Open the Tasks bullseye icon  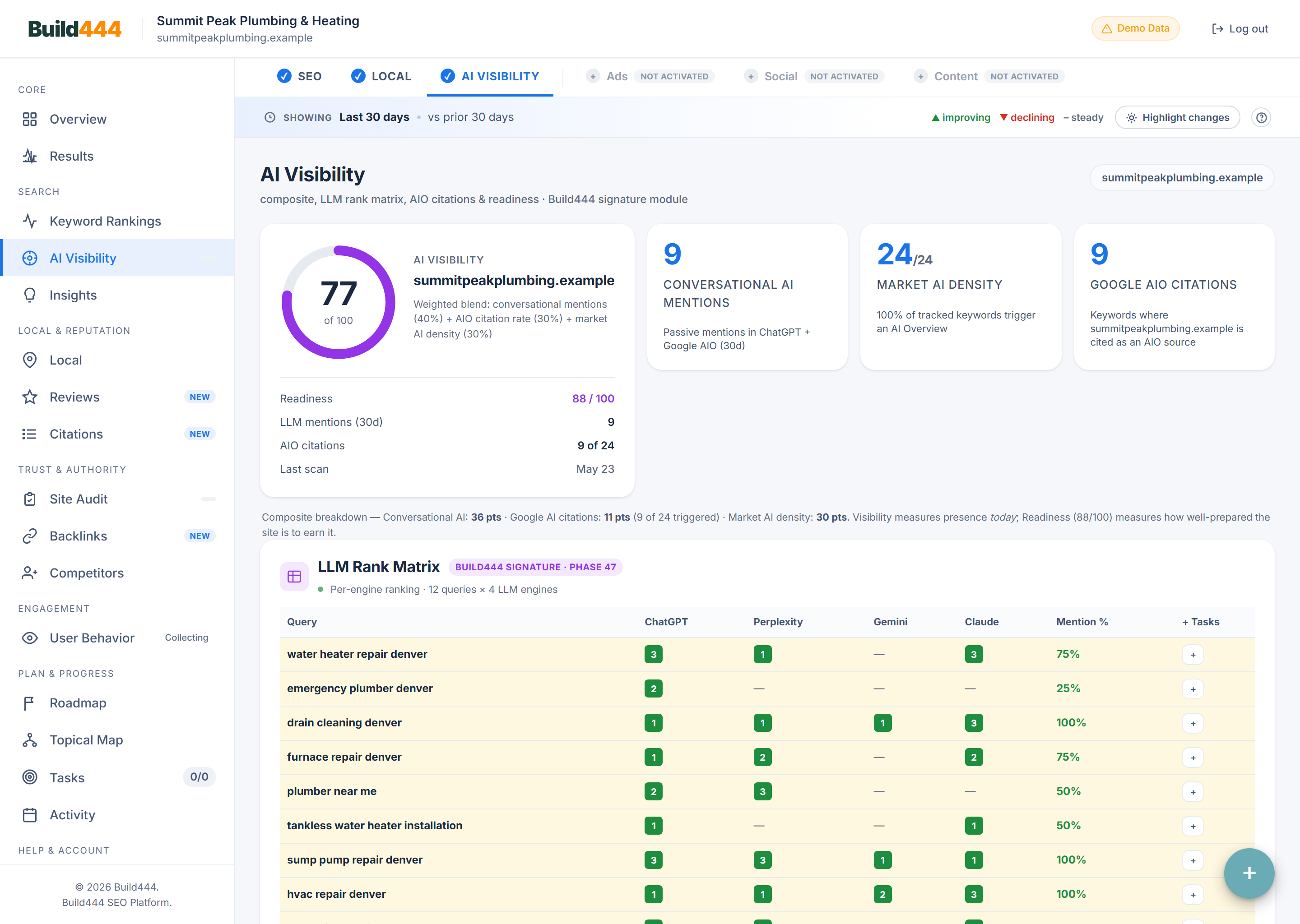point(30,776)
